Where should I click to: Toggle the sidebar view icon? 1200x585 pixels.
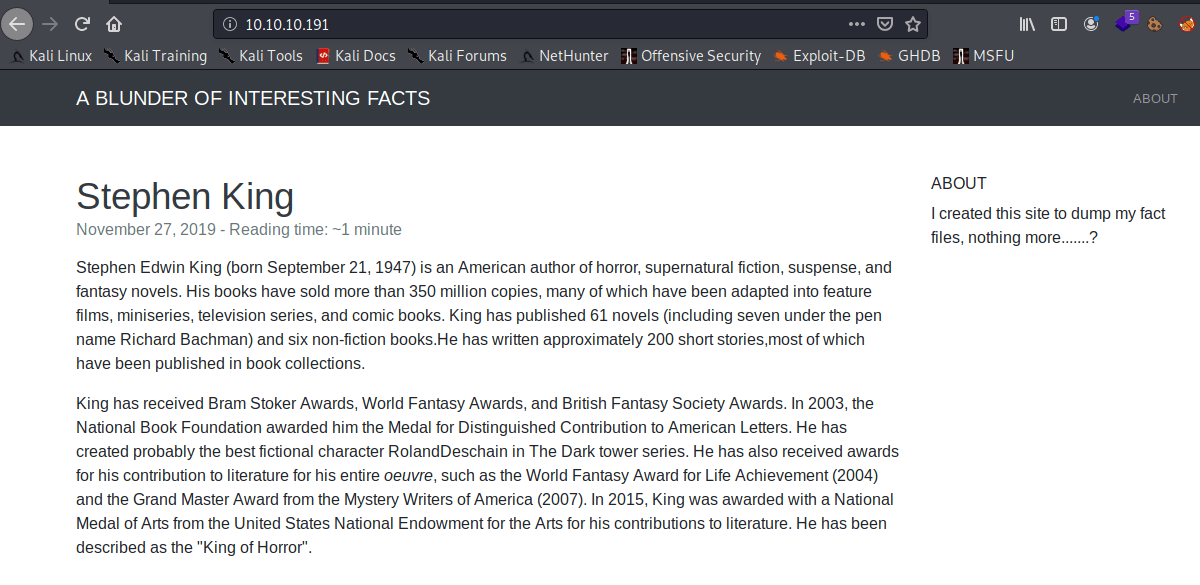click(1059, 24)
